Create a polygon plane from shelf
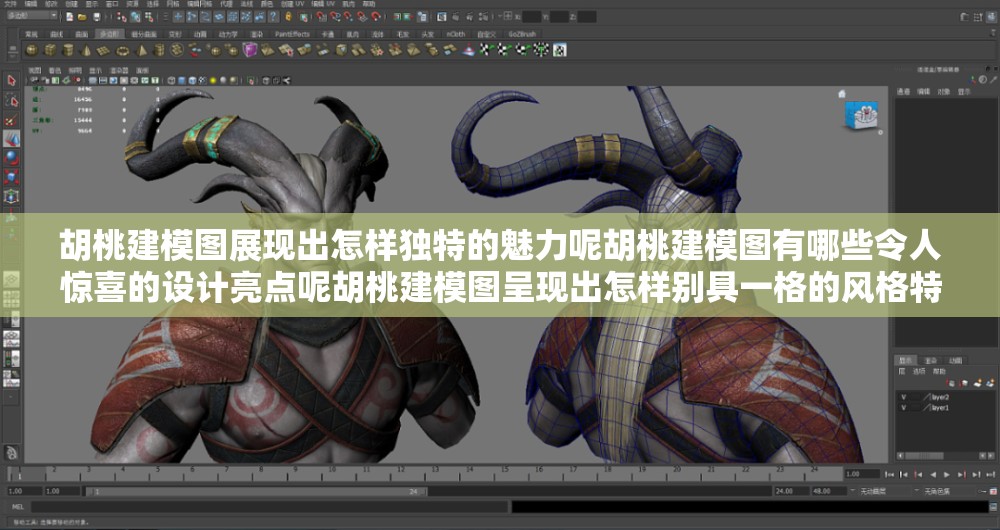Image resolution: width=1000 pixels, height=530 pixels. [103, 50]
